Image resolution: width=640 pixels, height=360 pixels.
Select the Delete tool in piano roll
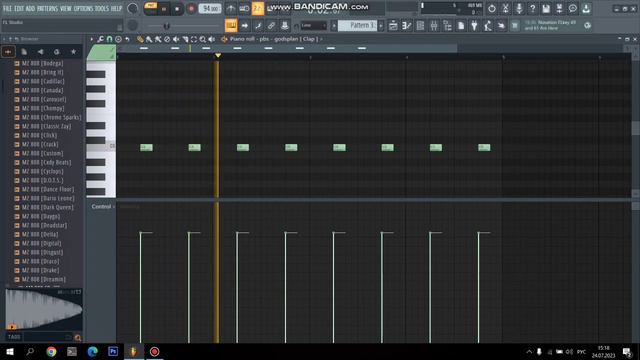click(x=167, y=39)
